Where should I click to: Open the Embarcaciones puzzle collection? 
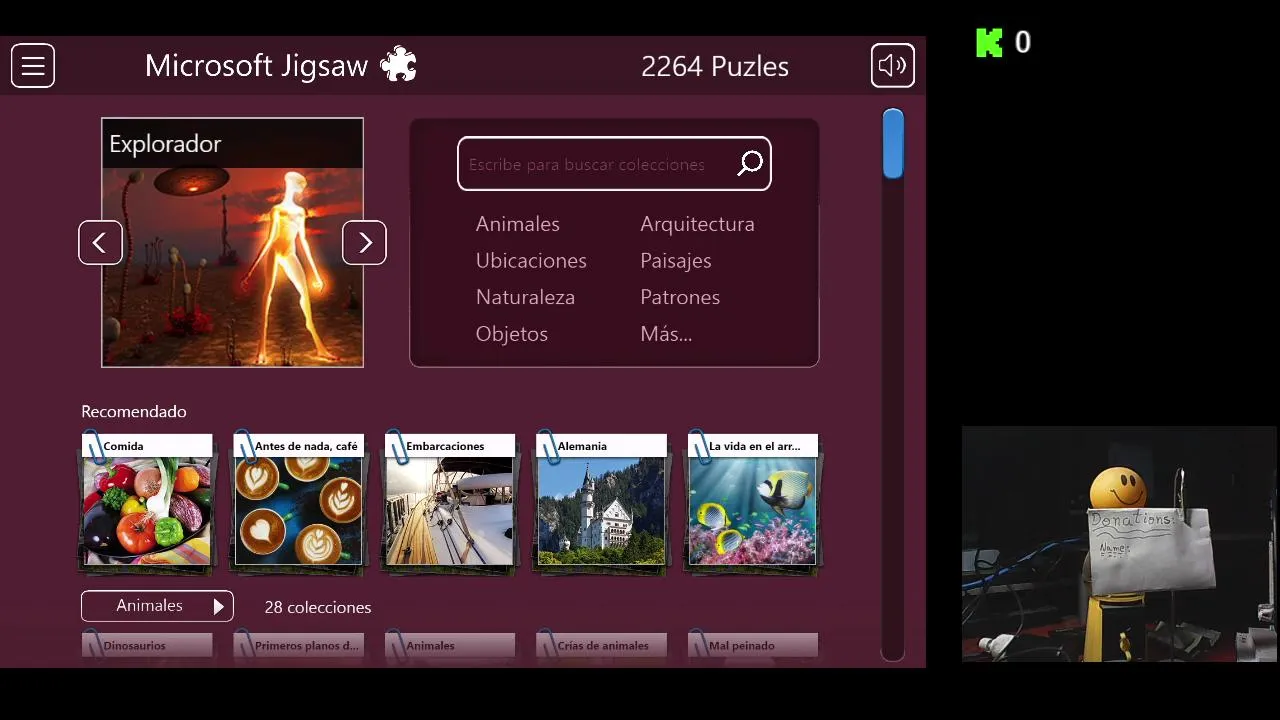coord(450,502)
